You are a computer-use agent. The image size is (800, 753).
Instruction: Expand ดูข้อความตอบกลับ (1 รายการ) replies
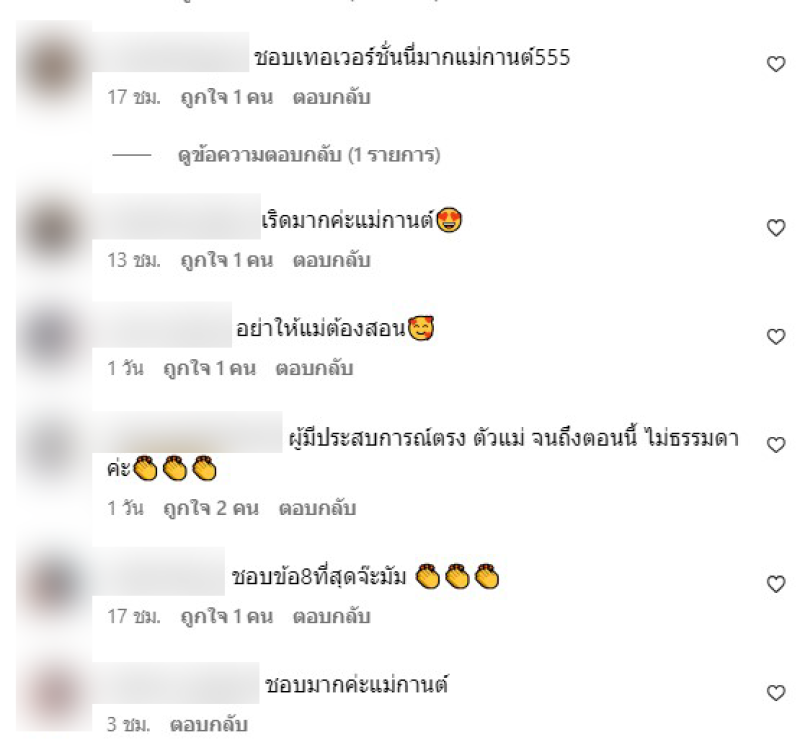tap(309, 155)
